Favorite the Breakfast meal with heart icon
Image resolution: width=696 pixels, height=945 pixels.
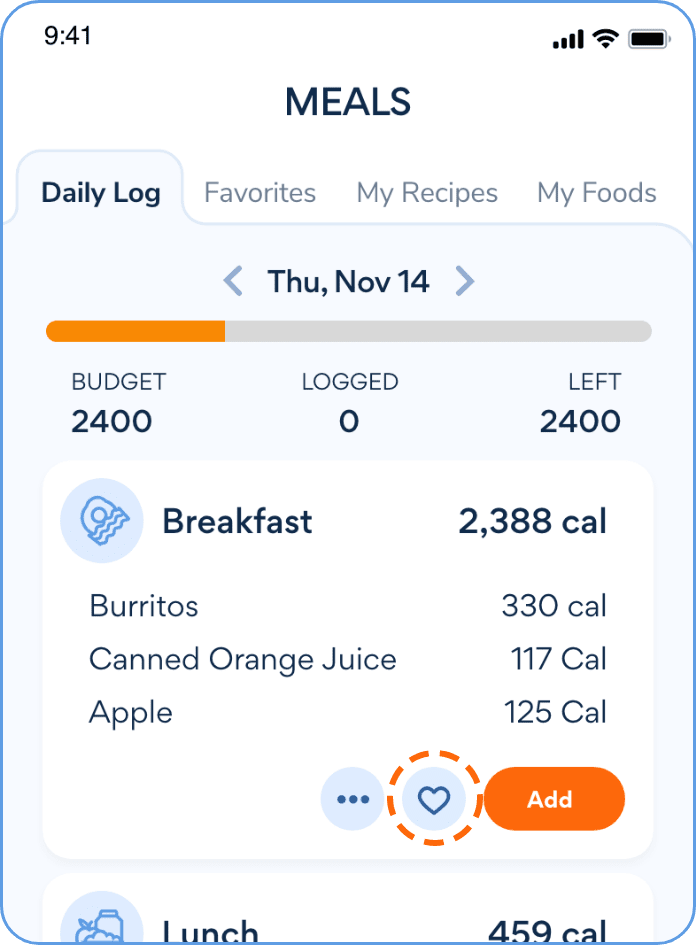(x=434, y=799)
